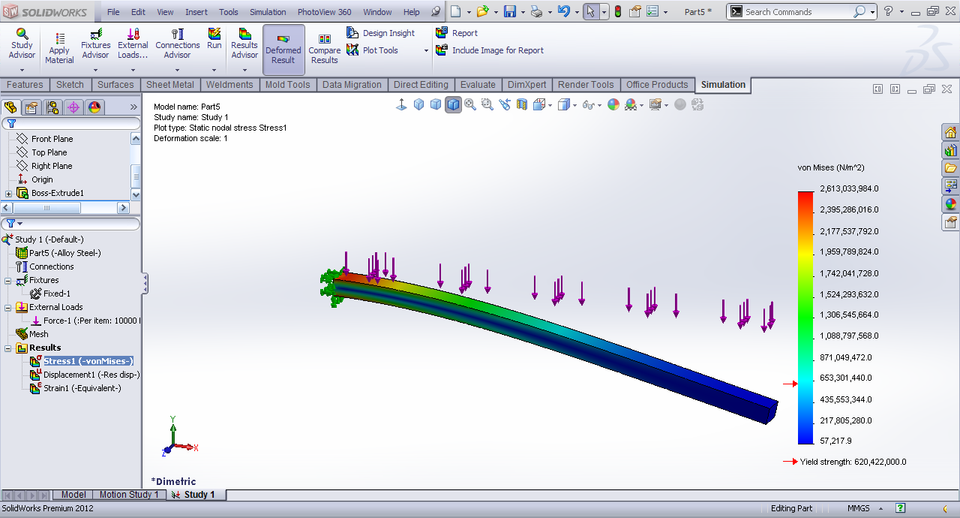Screen dimensions: 960x518
Task: Open the Save dropdown arrow
Action: 522,12
